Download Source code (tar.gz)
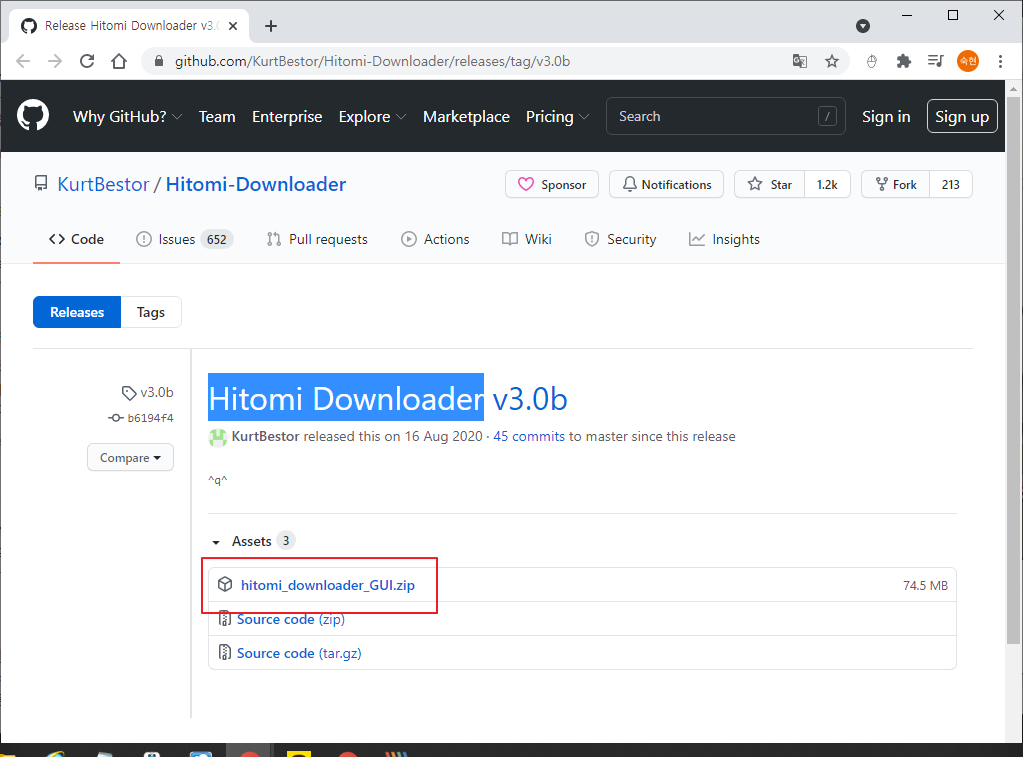This screenshot has height=757, width=1023. [x=299, y=653]
